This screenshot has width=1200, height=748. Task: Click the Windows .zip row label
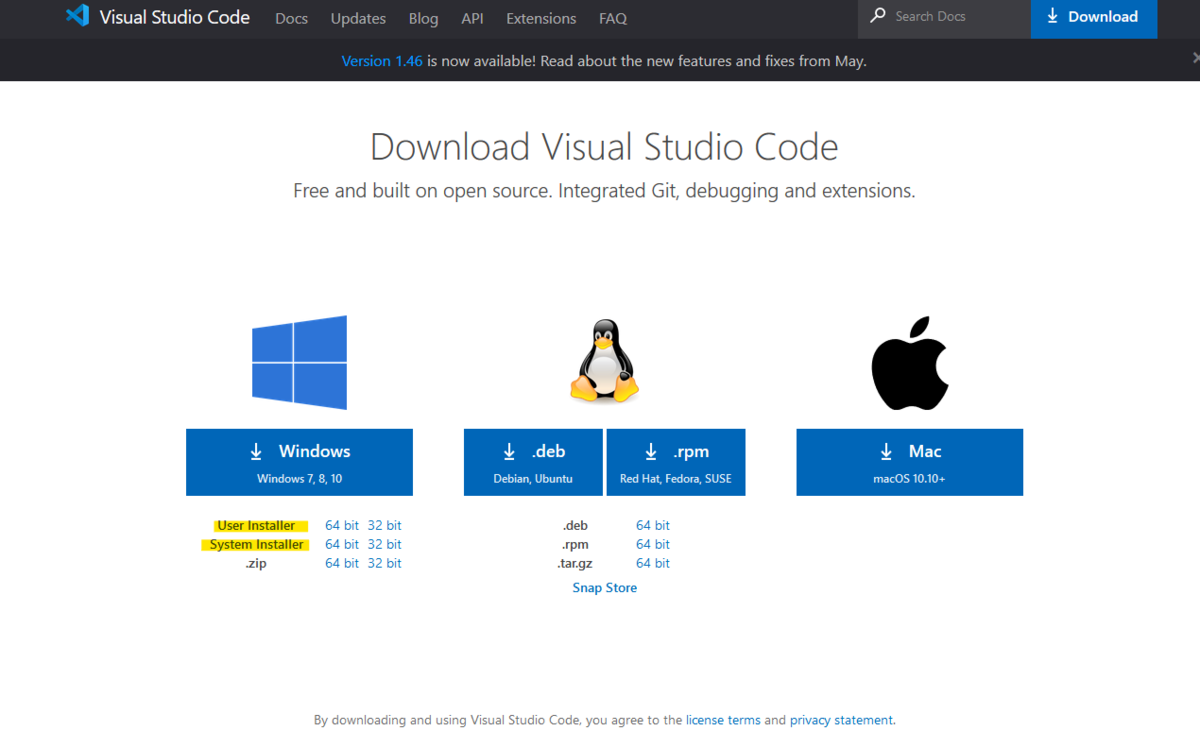pyautogui.click(x=256, y=563)
